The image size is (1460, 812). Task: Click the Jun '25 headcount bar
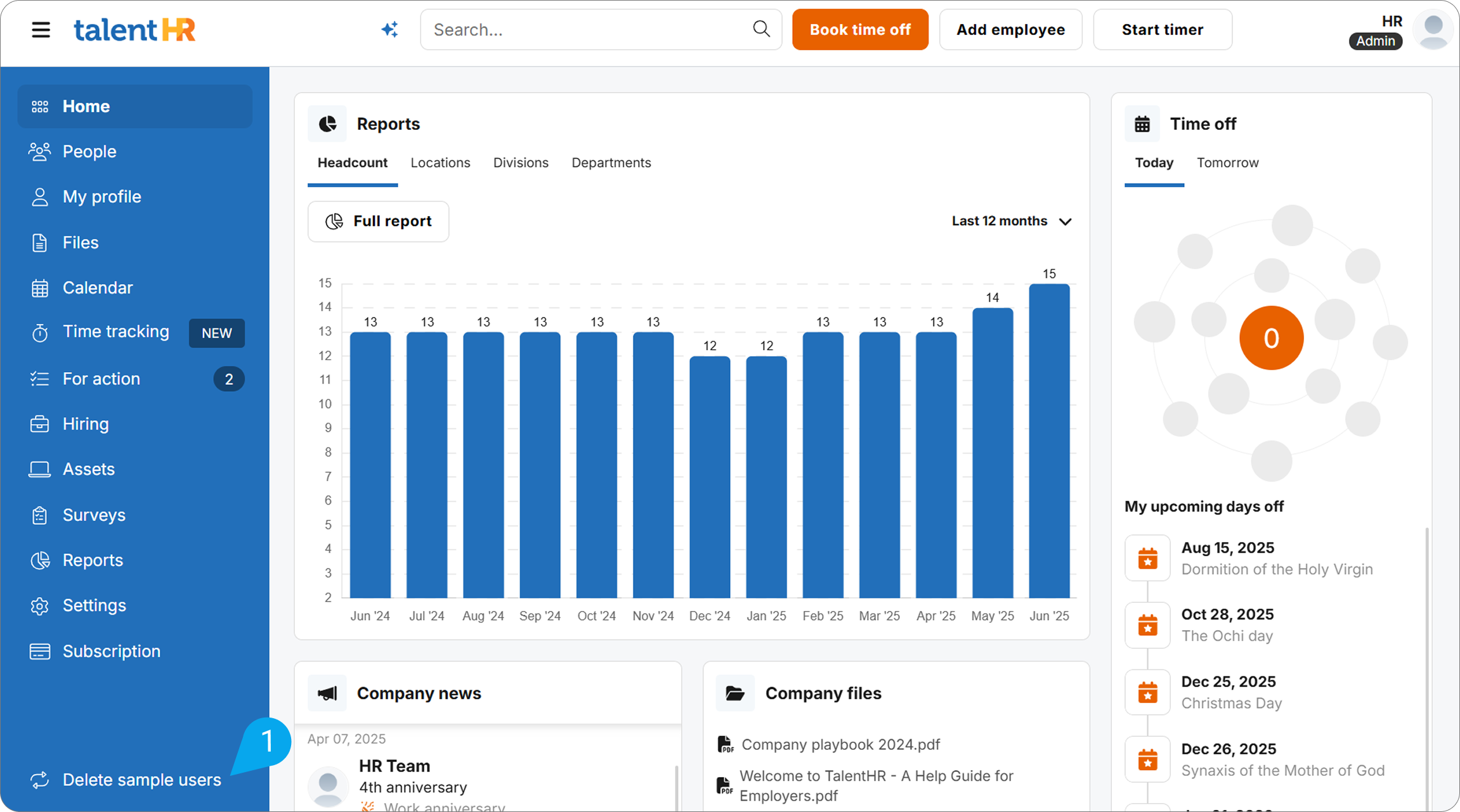(x=1049, y=441)
